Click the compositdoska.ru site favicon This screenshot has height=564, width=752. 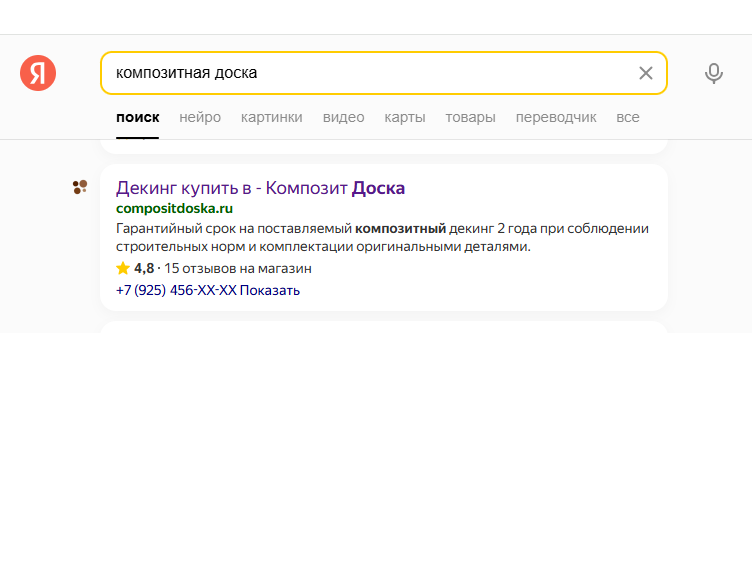coord(80,187)
